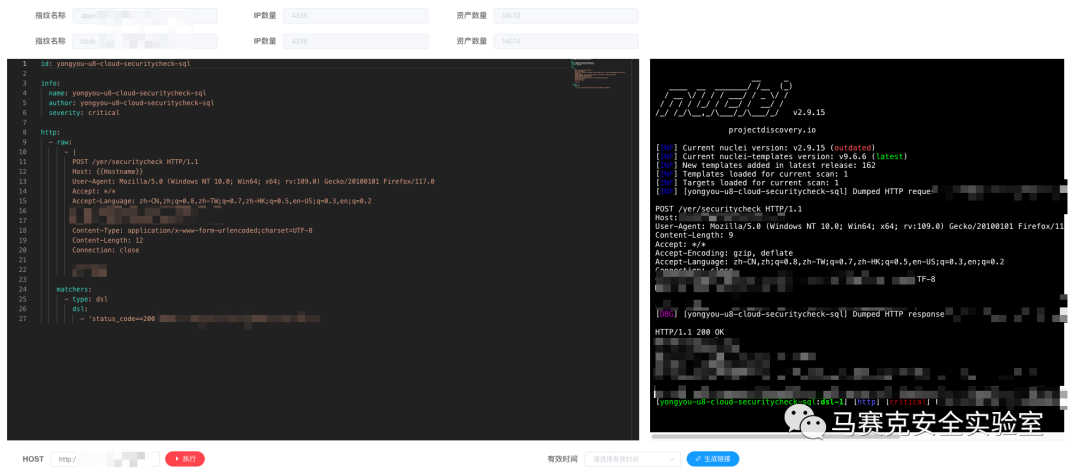Click the 'author: yongyou-u8-cloud-securitycheck-sql' line
Image resolution: width=1080 pixels, height=472 pixels.
click(x=132, y=103)
